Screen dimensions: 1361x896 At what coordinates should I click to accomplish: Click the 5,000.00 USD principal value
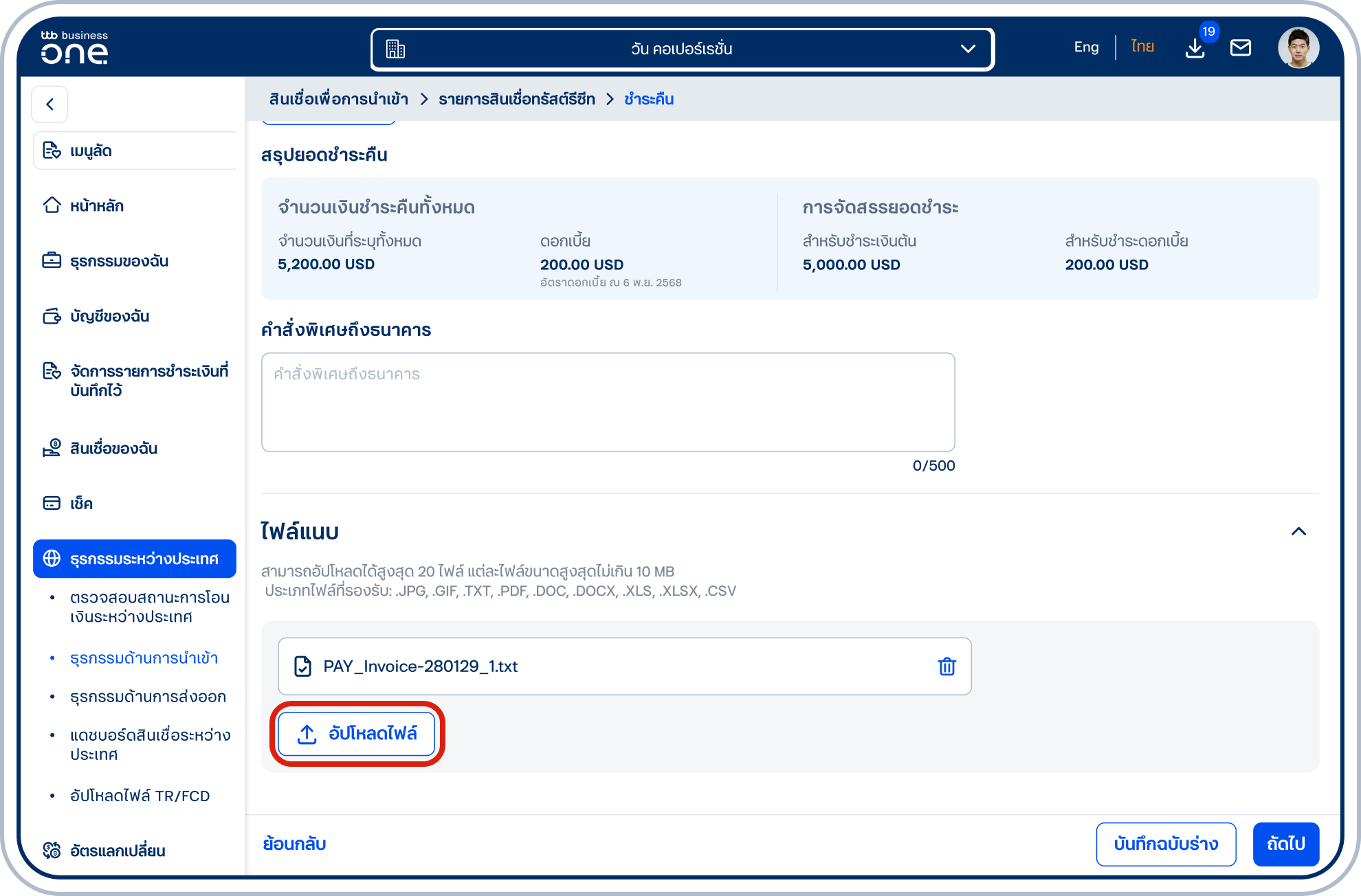click(851, 265)
